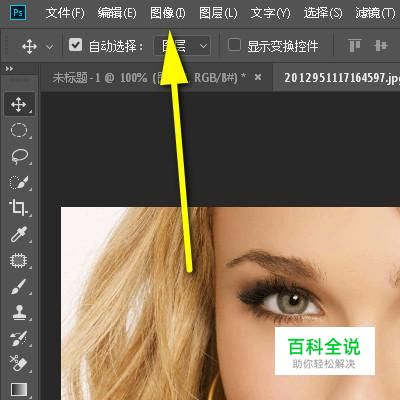This screenshot has width=400, height=400.
Task: Select the Gradient tool
Action: click(19, 389)
